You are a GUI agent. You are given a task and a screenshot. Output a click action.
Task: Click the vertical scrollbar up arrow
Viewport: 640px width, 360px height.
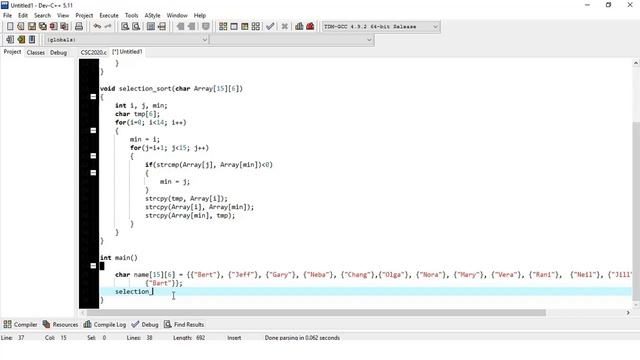point(636,63)
